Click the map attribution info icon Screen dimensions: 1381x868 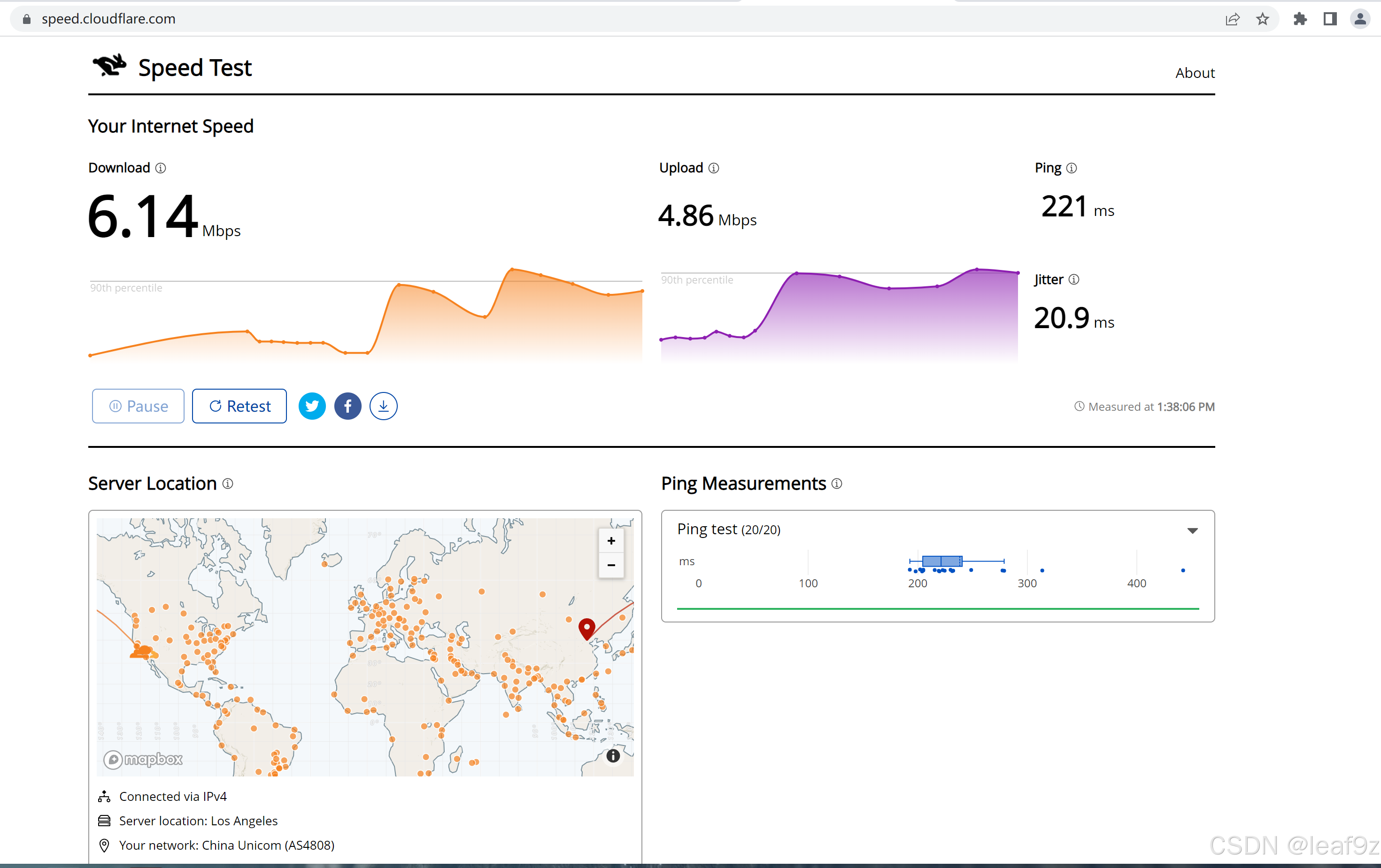[612, 756]
